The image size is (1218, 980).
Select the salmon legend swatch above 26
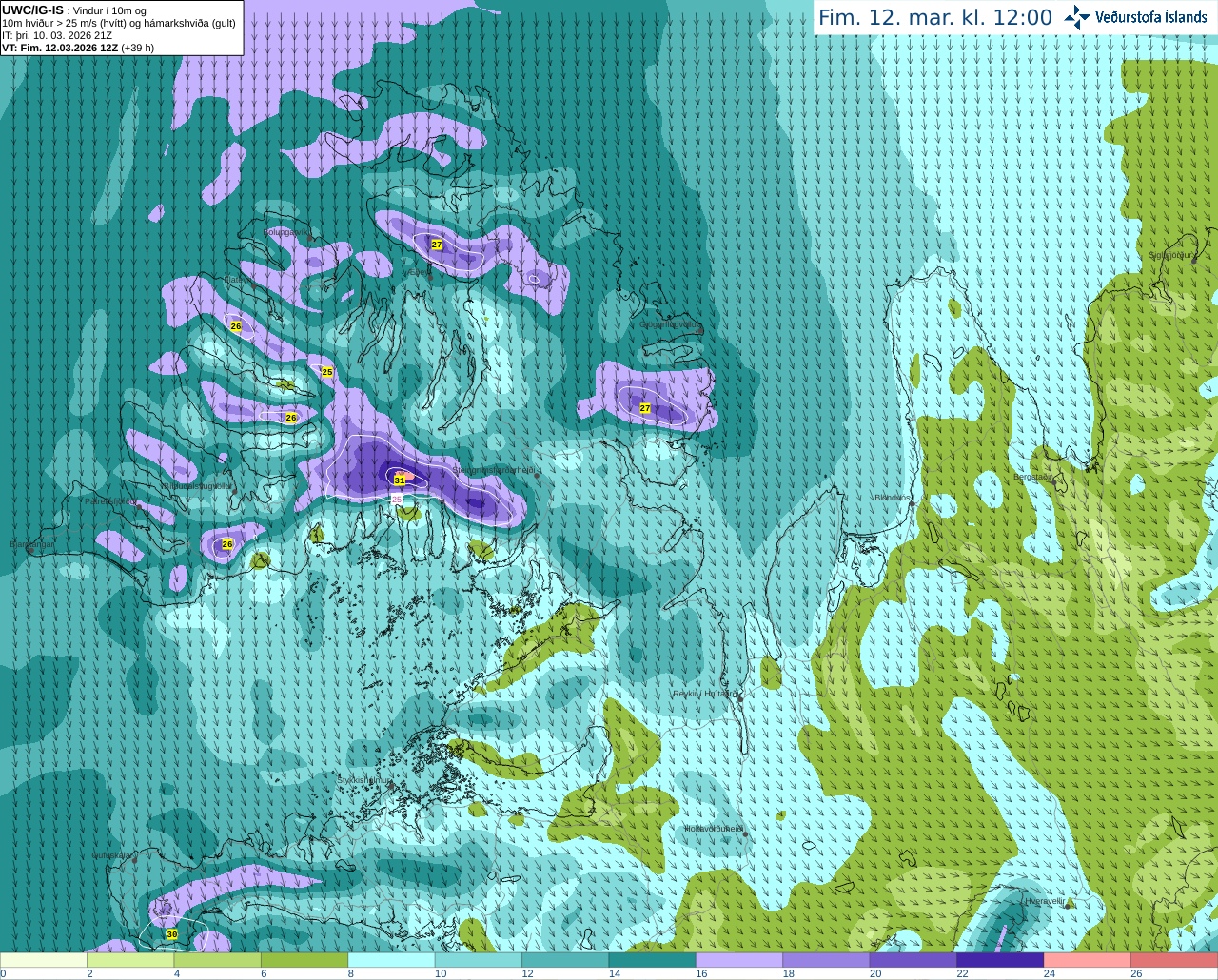pos(1174,960)
